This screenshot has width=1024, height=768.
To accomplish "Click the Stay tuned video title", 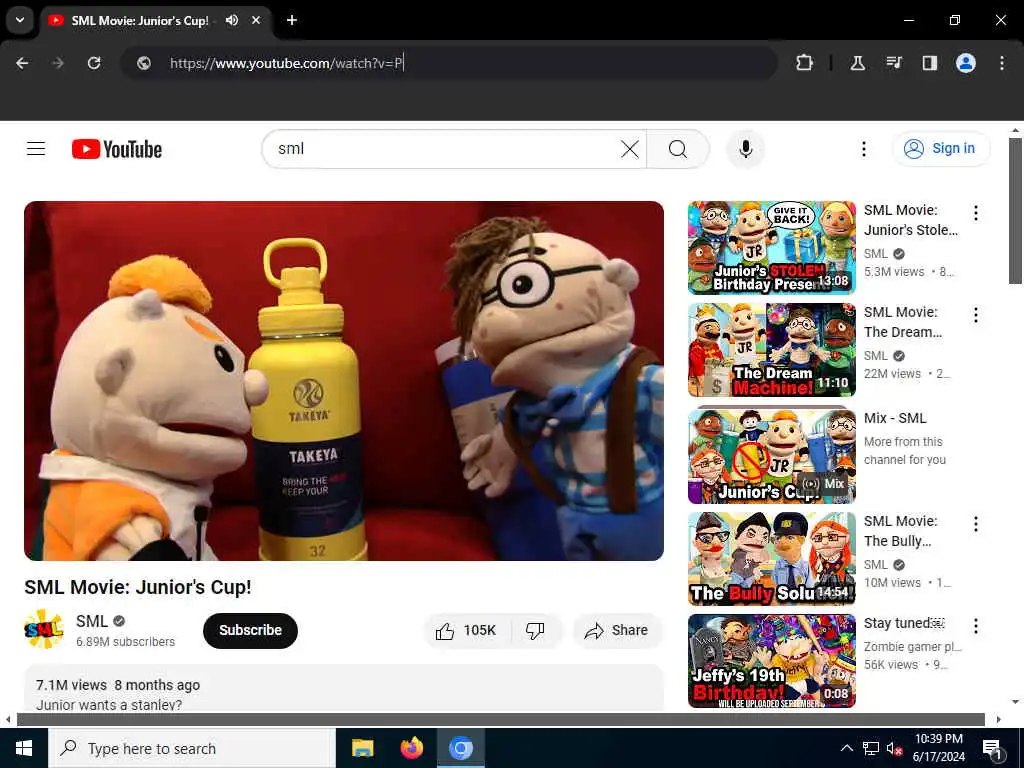I will [x=904, y=623].
